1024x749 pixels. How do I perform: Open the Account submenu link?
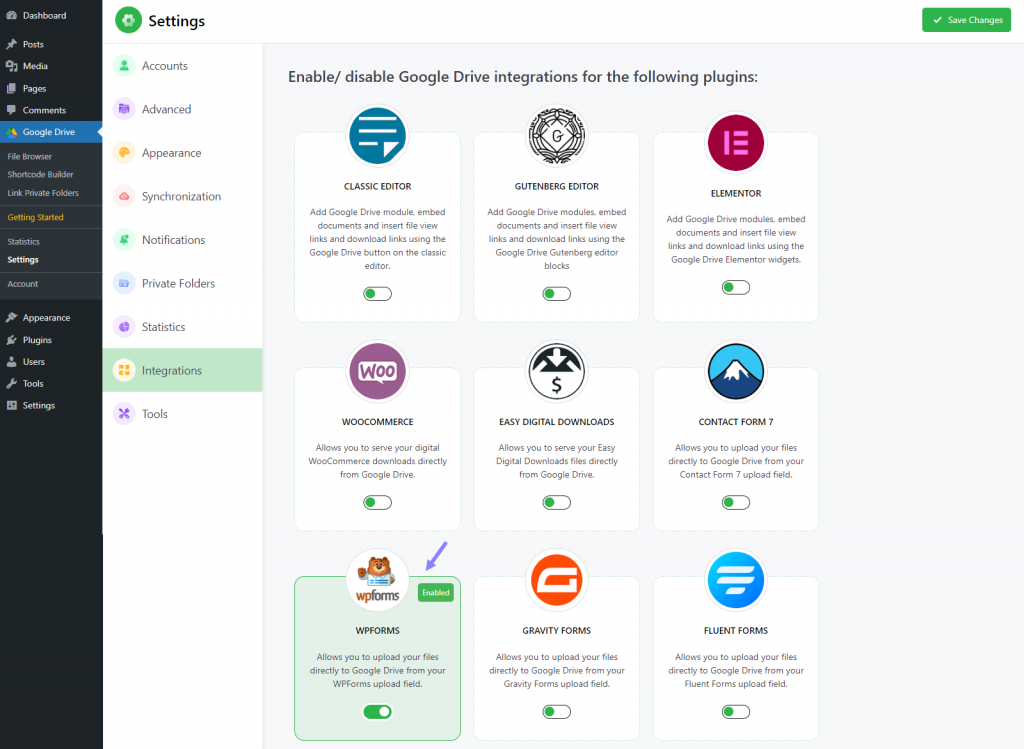(23, 283)
